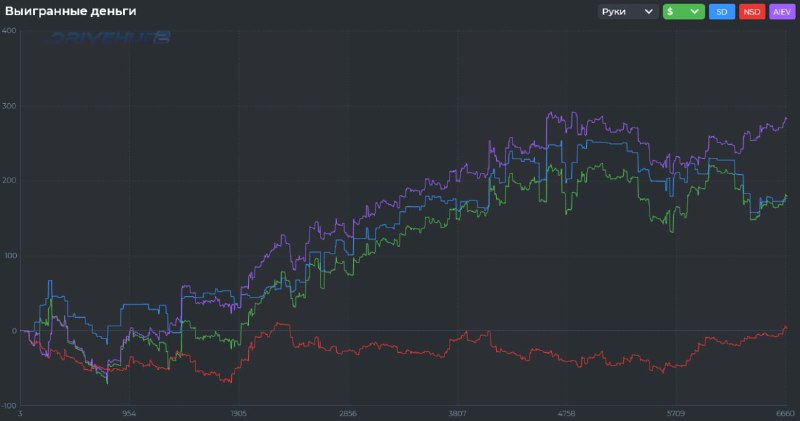Click the 400 label on the vertical axis
The width and height of the screenshot is (800, 421).
(9, 30)
